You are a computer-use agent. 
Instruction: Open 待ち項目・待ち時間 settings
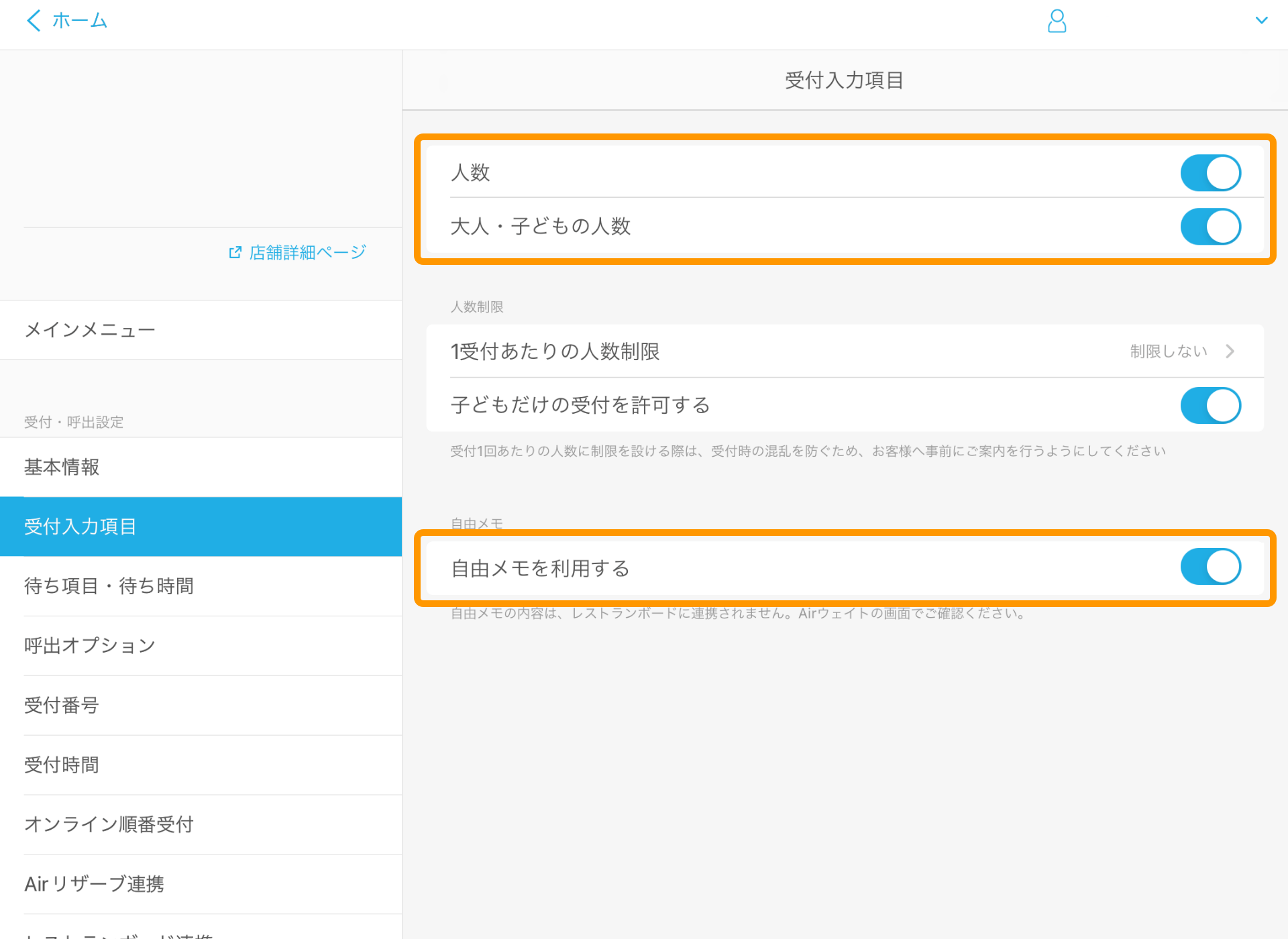[109, 586]
